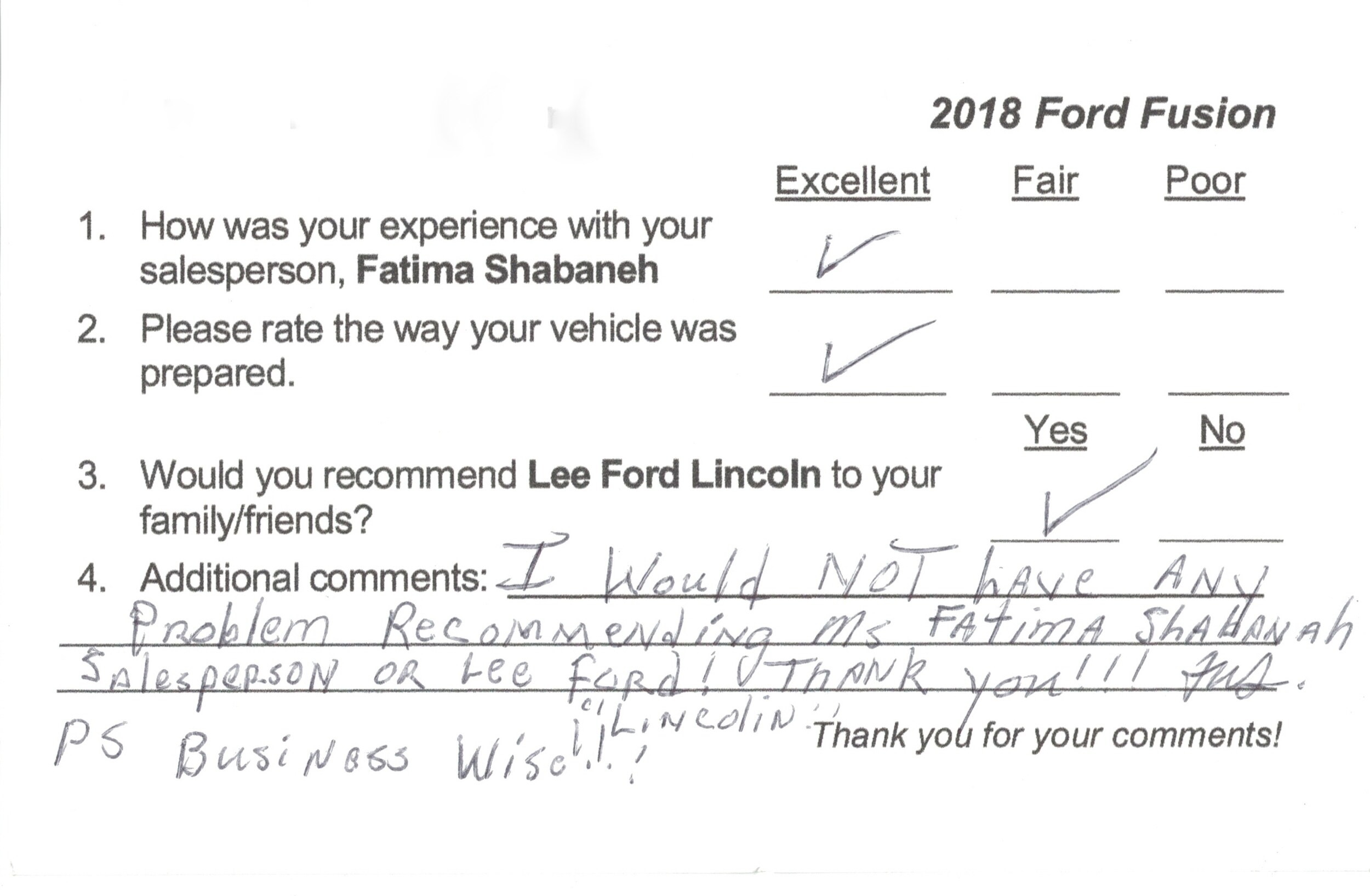The height and width of the screenshot is (896, 1370).
Task: Click the 2018 Ford Fusion title
Action: pos(1103,114)
